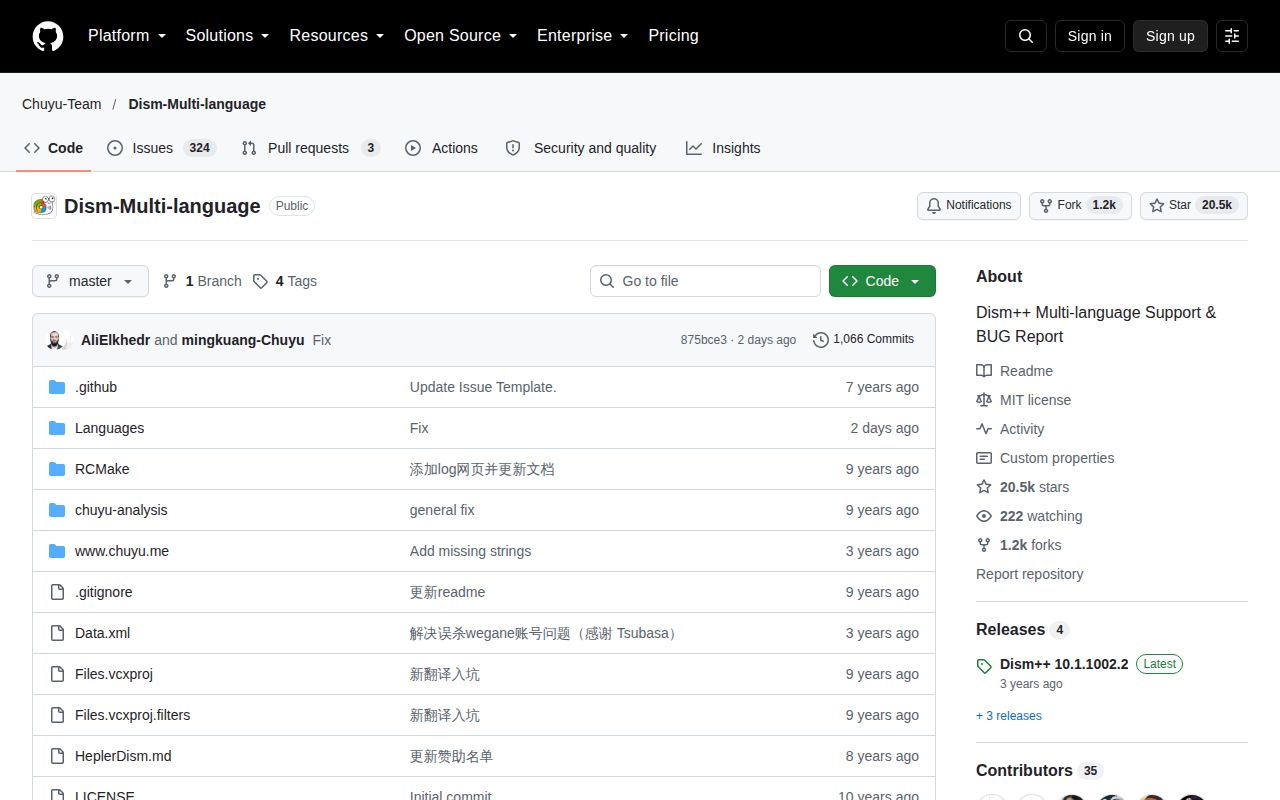Click the watching eye icon
The width and height of the screenshot is (1280, 800).
[984, 516]
